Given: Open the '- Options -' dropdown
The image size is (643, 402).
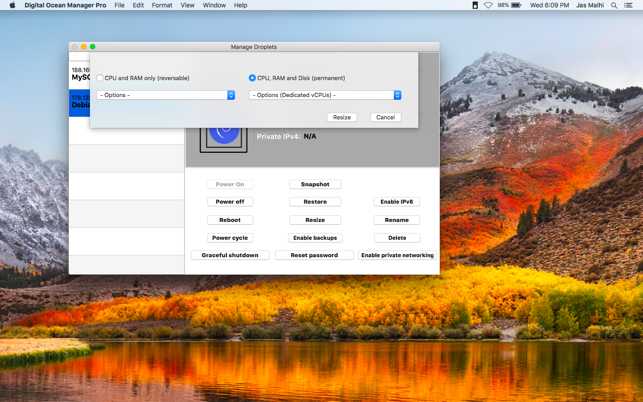Looking at the screenshot, I should (x=166, y=95).
